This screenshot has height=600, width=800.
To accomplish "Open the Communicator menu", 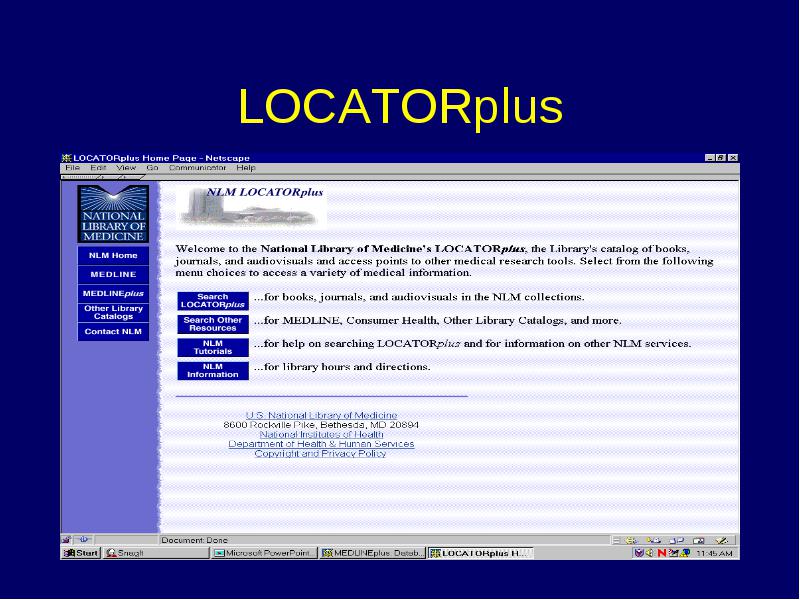I will (197, 168).
